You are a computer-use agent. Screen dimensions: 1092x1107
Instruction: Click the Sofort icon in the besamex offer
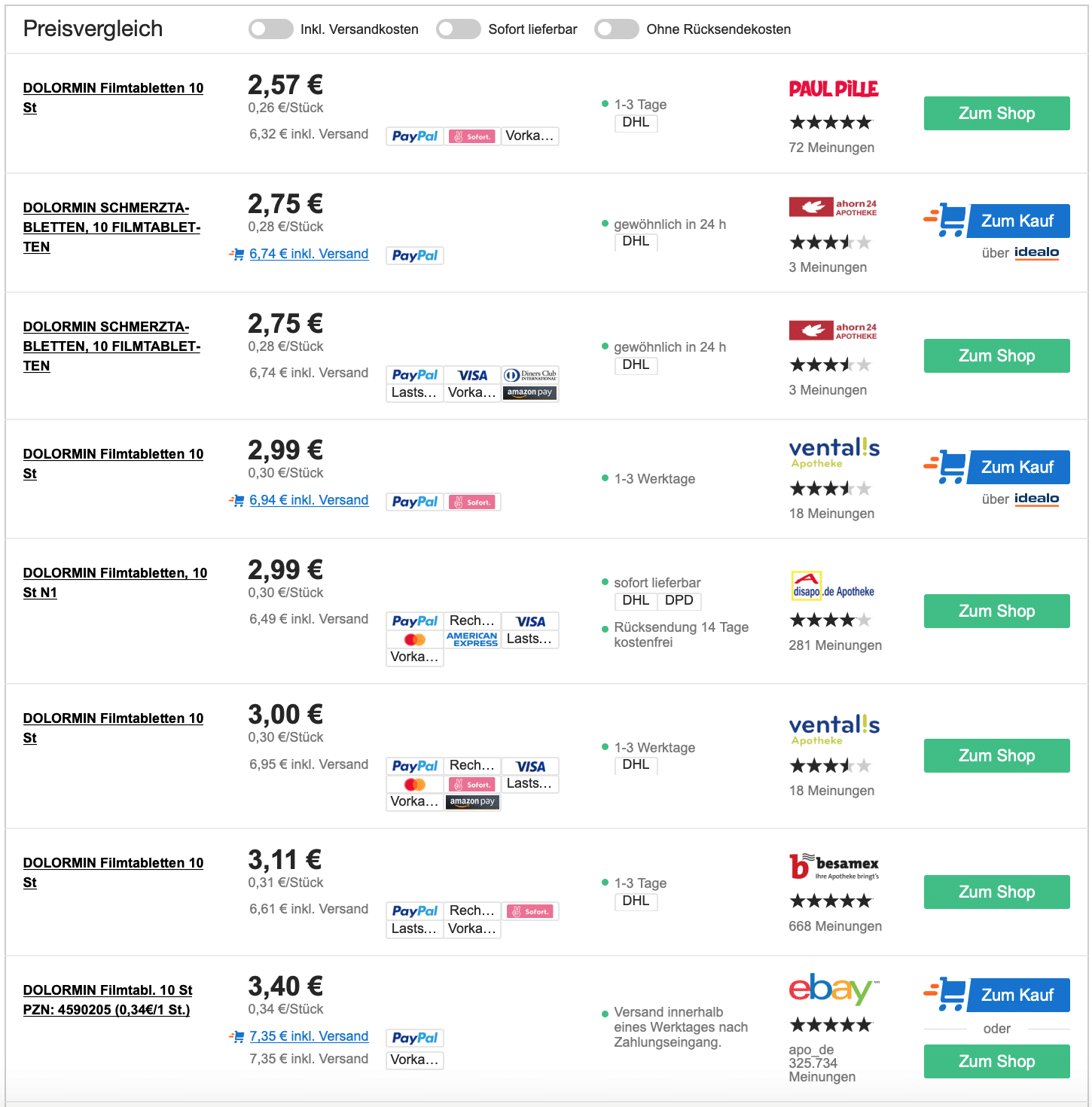pyautogui.click(x=530, y=911)
